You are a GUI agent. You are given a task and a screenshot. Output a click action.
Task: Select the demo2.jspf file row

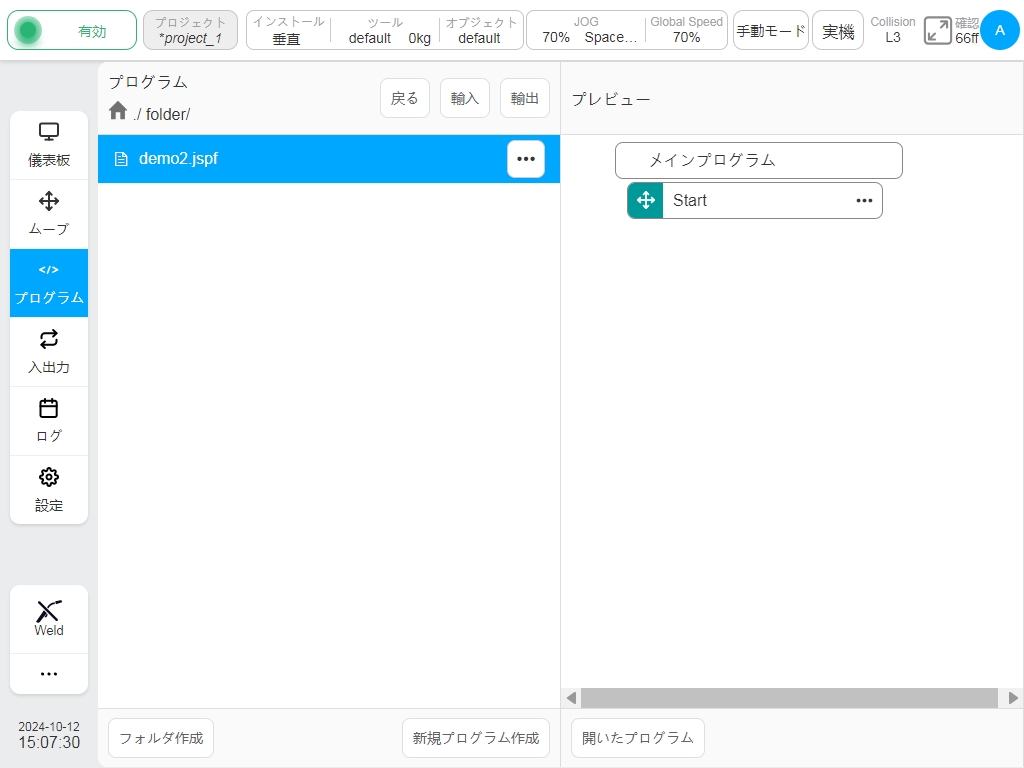click(x=328, y=159)
